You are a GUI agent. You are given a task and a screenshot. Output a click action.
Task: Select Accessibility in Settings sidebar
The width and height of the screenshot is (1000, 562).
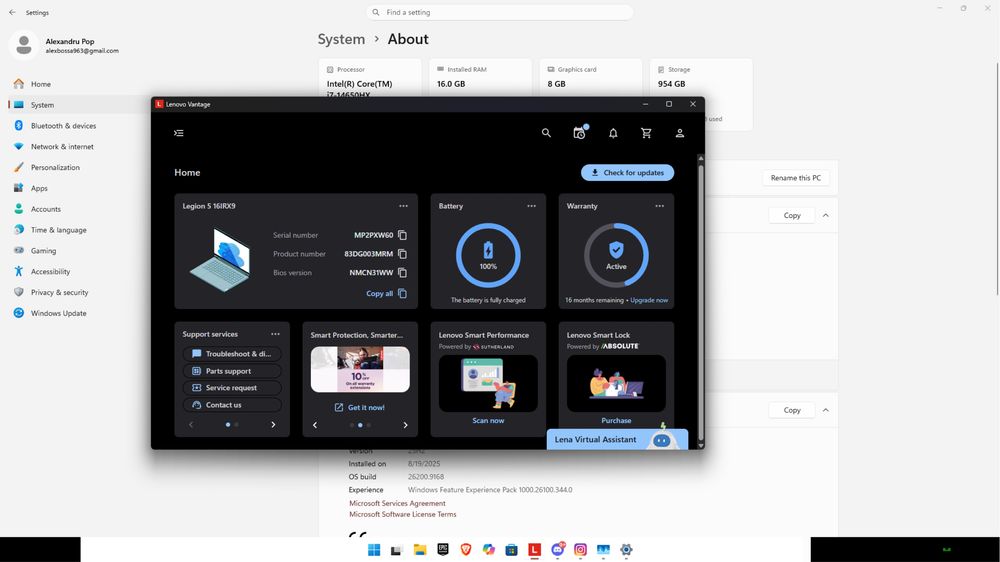(x=50, y=271)
